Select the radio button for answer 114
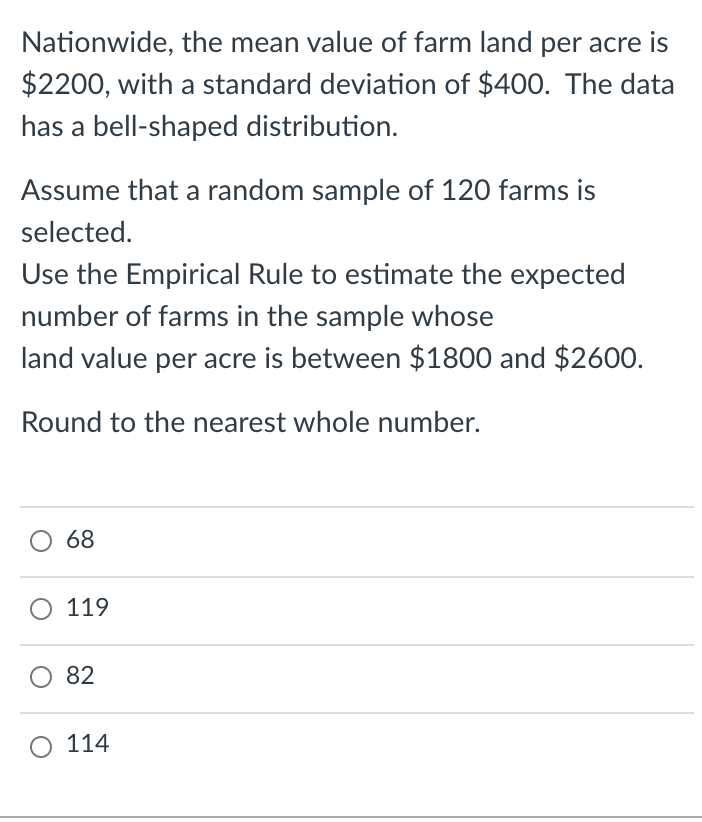 [40, 744]
